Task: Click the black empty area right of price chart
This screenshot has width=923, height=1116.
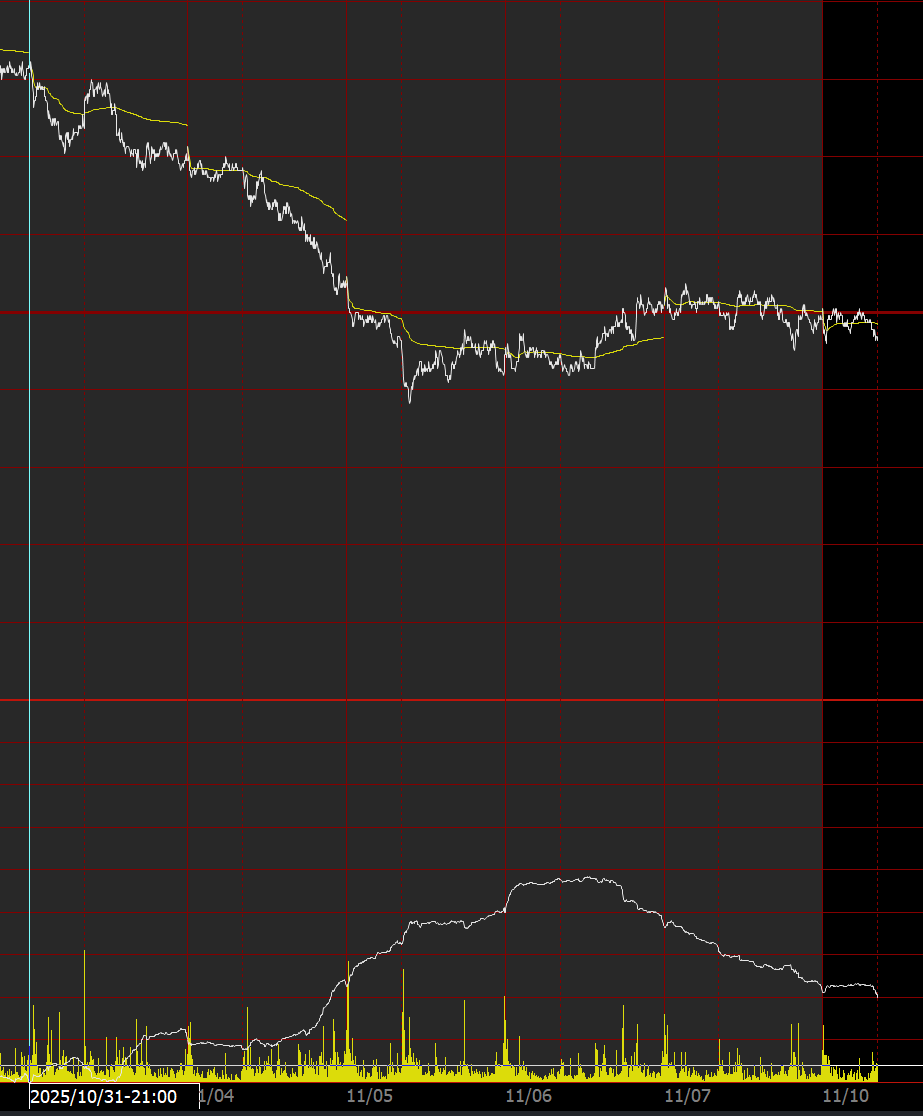Action: (x=870, y=600)
